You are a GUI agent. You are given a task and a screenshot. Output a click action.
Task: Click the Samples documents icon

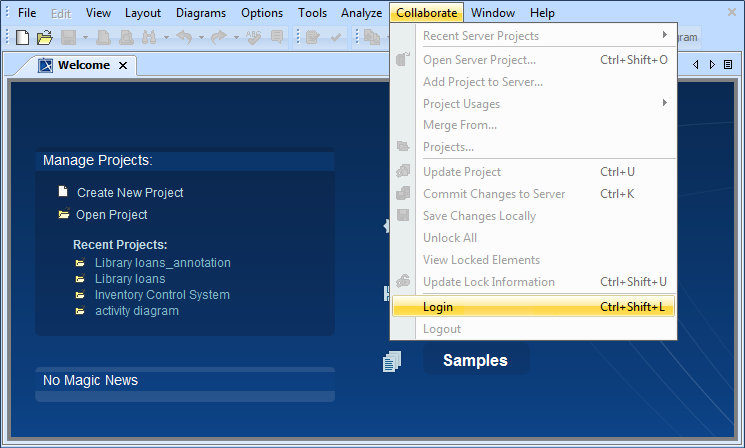click(x=392, y=361)
